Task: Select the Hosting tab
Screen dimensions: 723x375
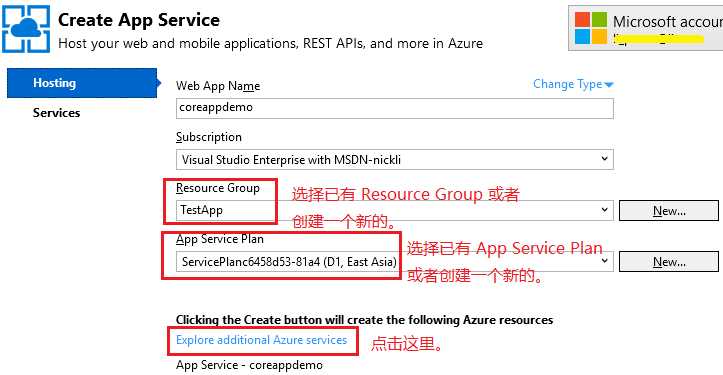Action: 82,83
